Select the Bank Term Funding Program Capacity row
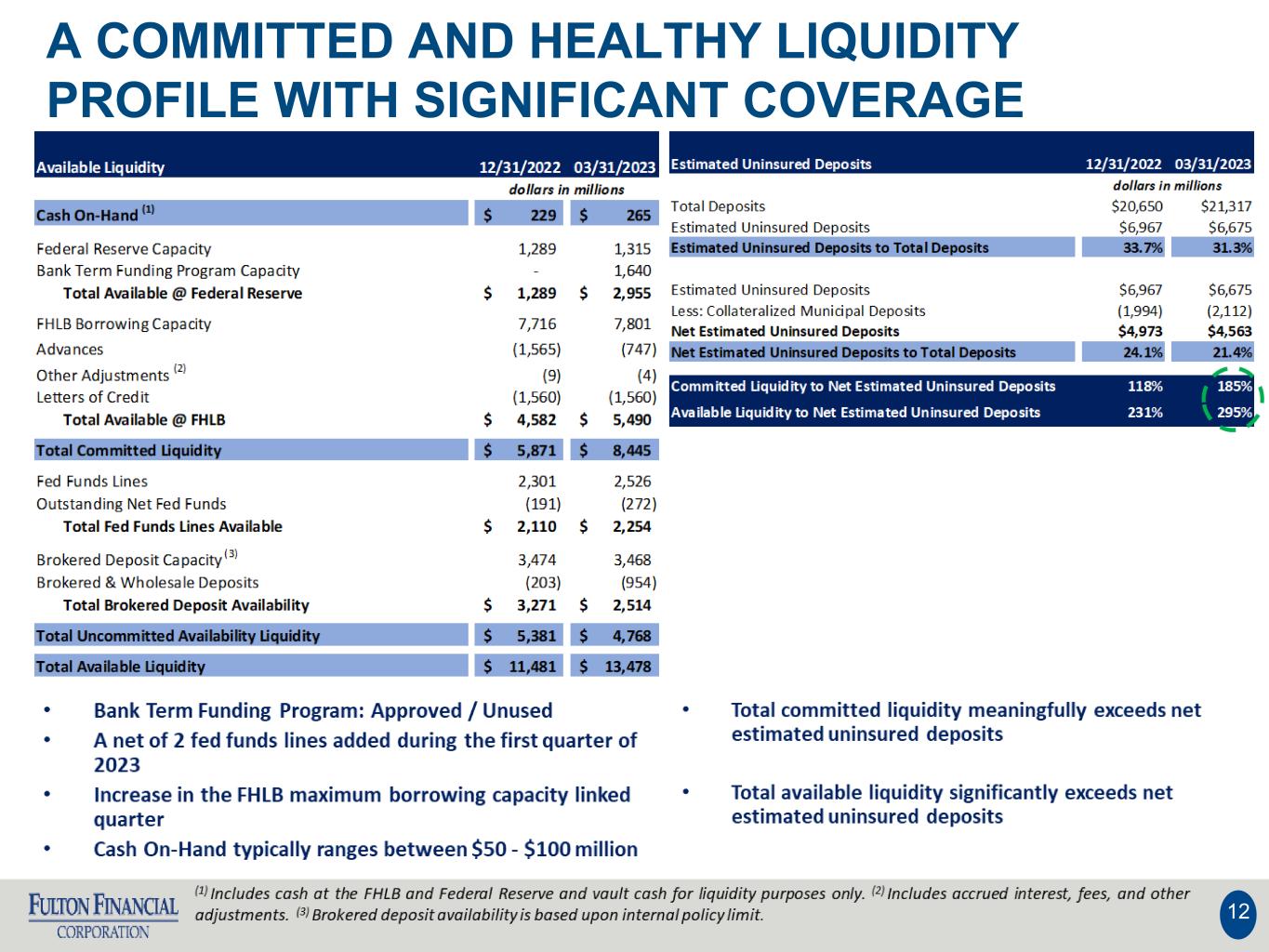This screenshot has width=1269, height=952. pyautogui.click(x=346, y=271)
